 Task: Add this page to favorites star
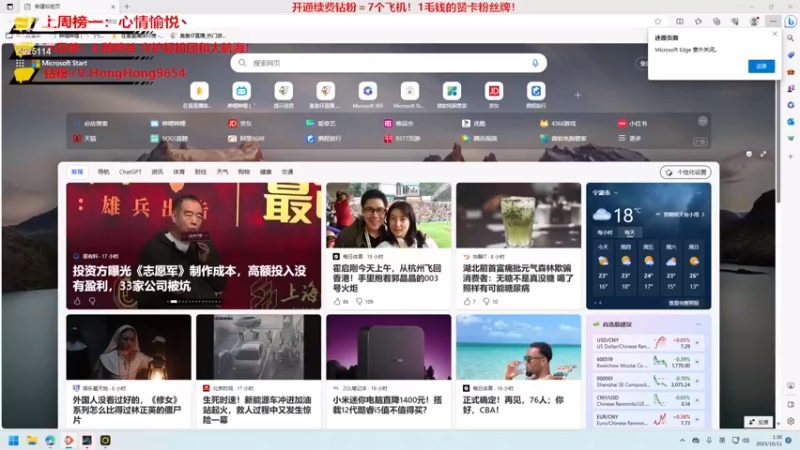click(658, 21)
